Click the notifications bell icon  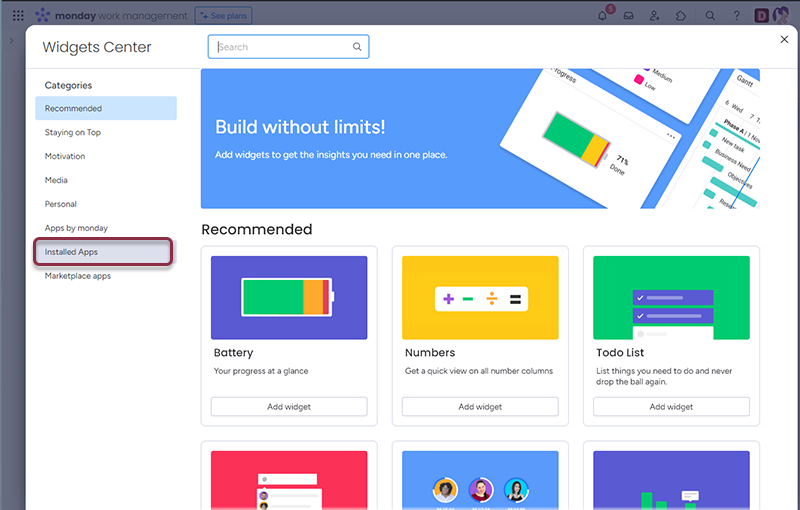[602, 16]
